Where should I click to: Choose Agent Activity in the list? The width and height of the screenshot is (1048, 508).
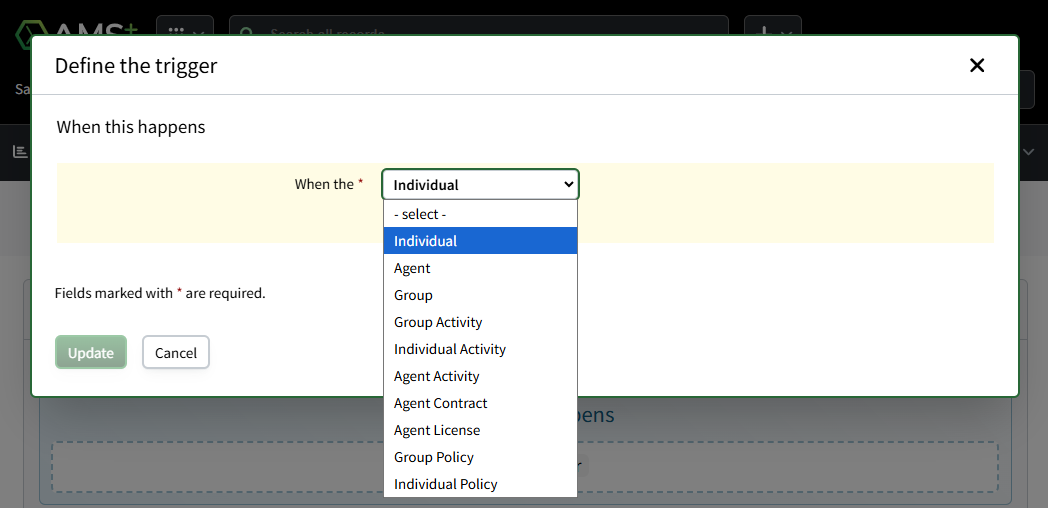480,376
